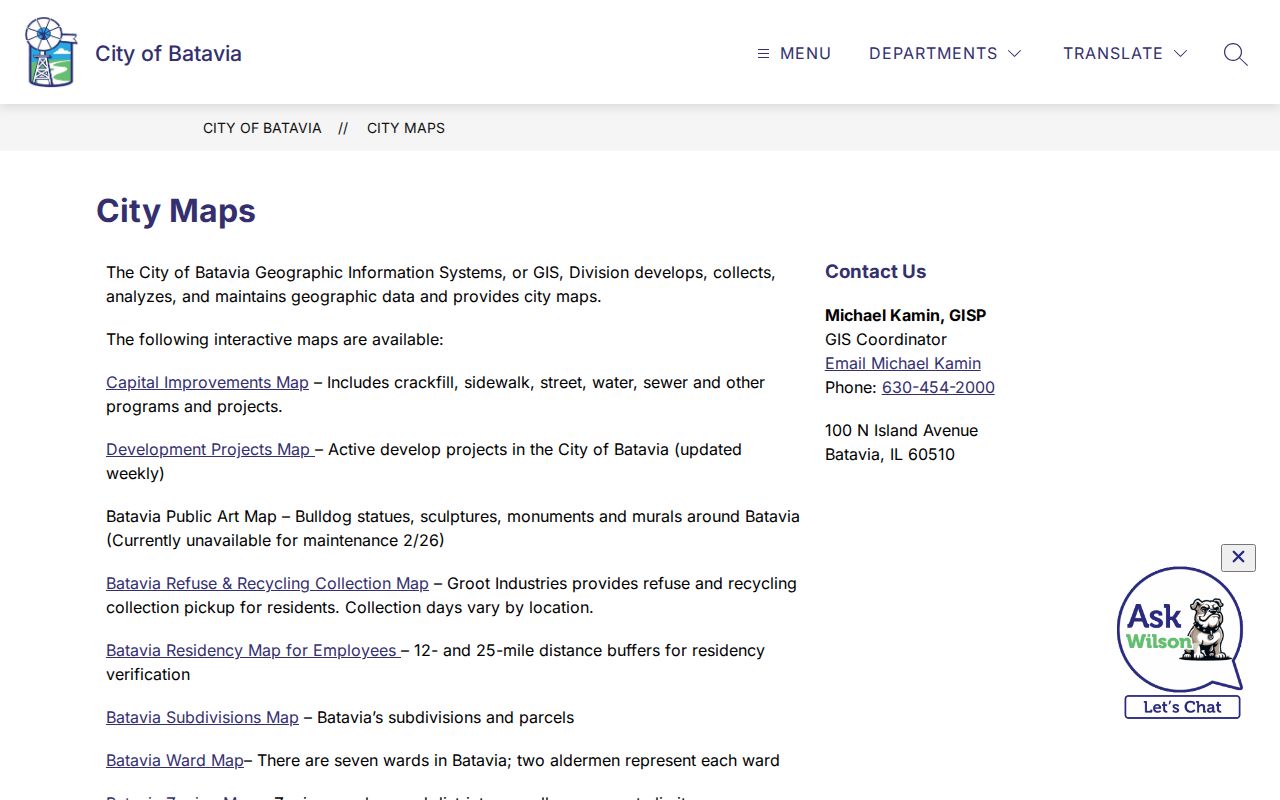Open the search magnifier icon
This screenshot has height=800, width=1280.
pos(1235,54)
